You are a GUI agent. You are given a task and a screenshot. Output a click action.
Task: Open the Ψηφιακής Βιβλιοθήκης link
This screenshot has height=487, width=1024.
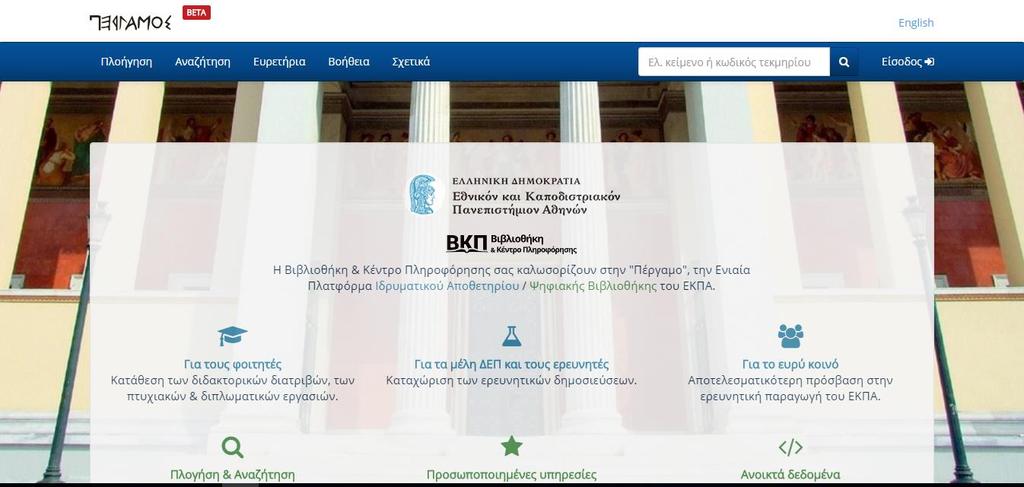pyautogui.click(x=593, y=286)
